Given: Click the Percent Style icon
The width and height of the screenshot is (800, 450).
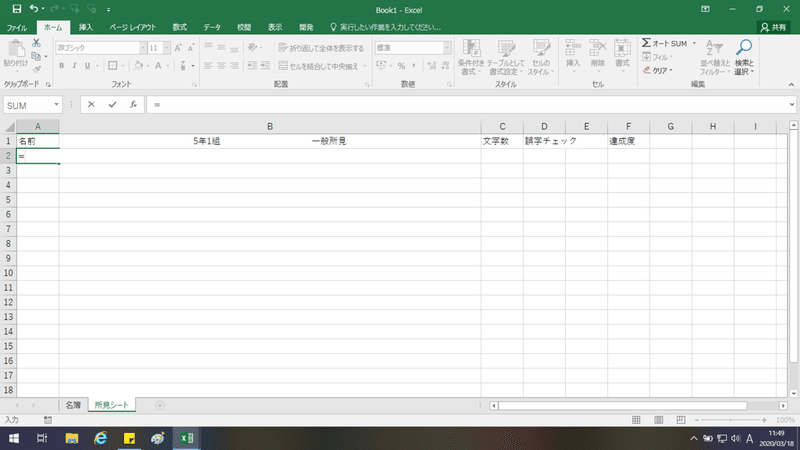Looking at the screenshot, I should pos(401,66).
